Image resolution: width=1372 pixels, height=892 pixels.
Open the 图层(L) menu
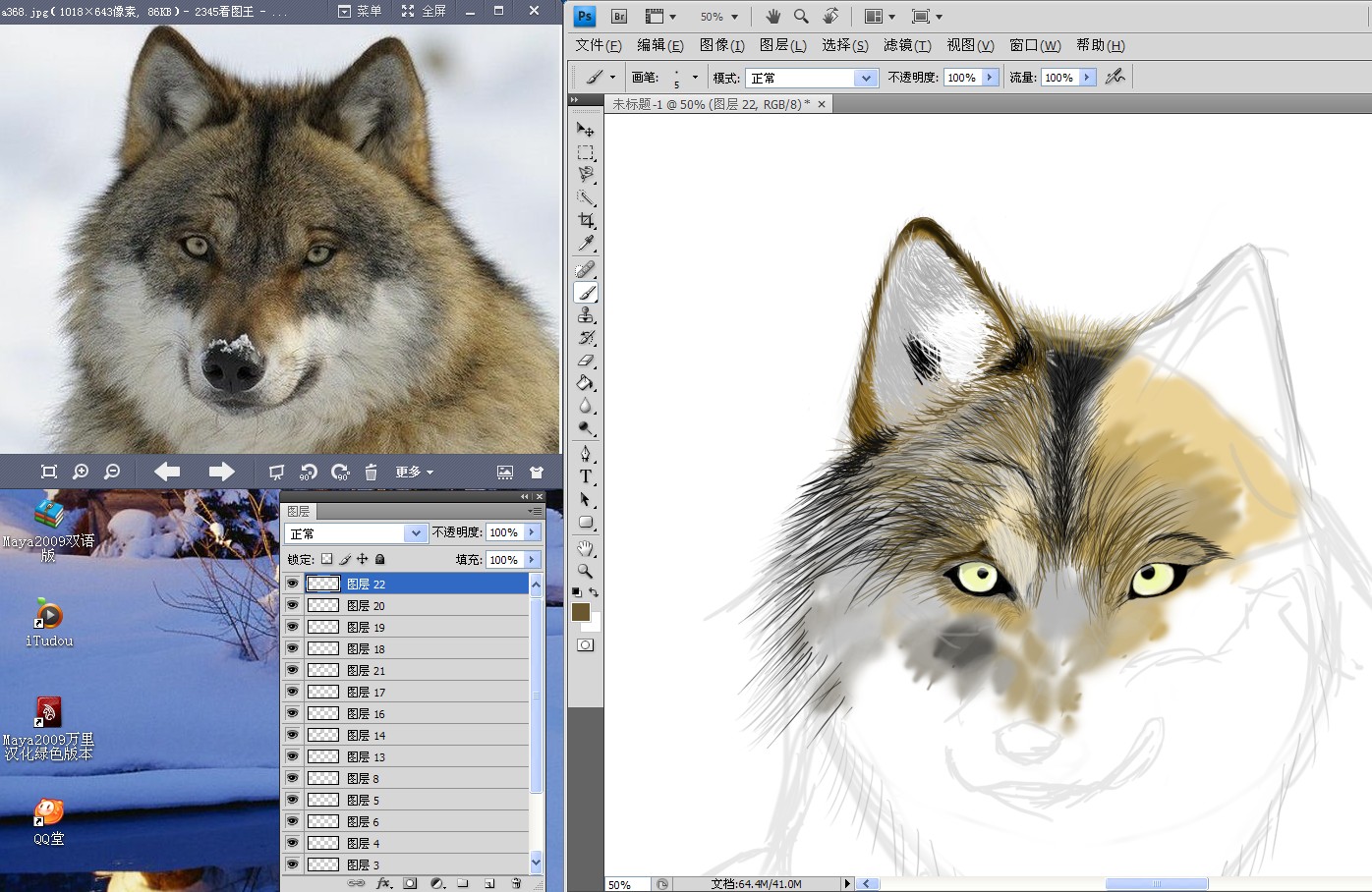[x=782, y=45]
